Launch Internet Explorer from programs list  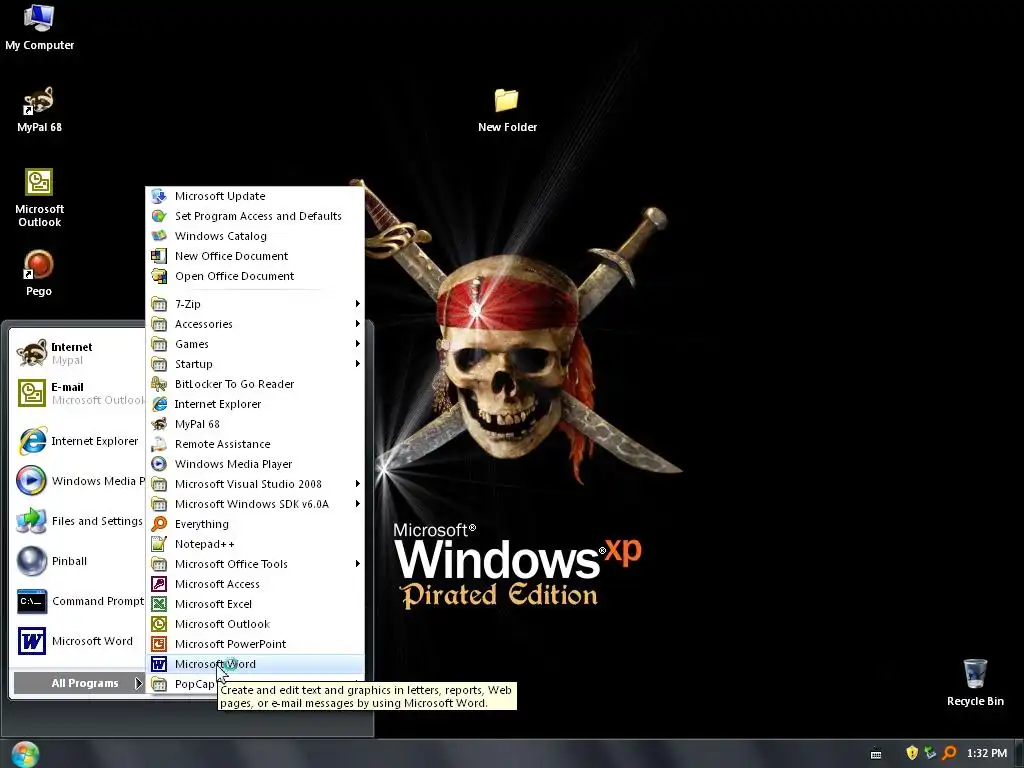point(255,404)
